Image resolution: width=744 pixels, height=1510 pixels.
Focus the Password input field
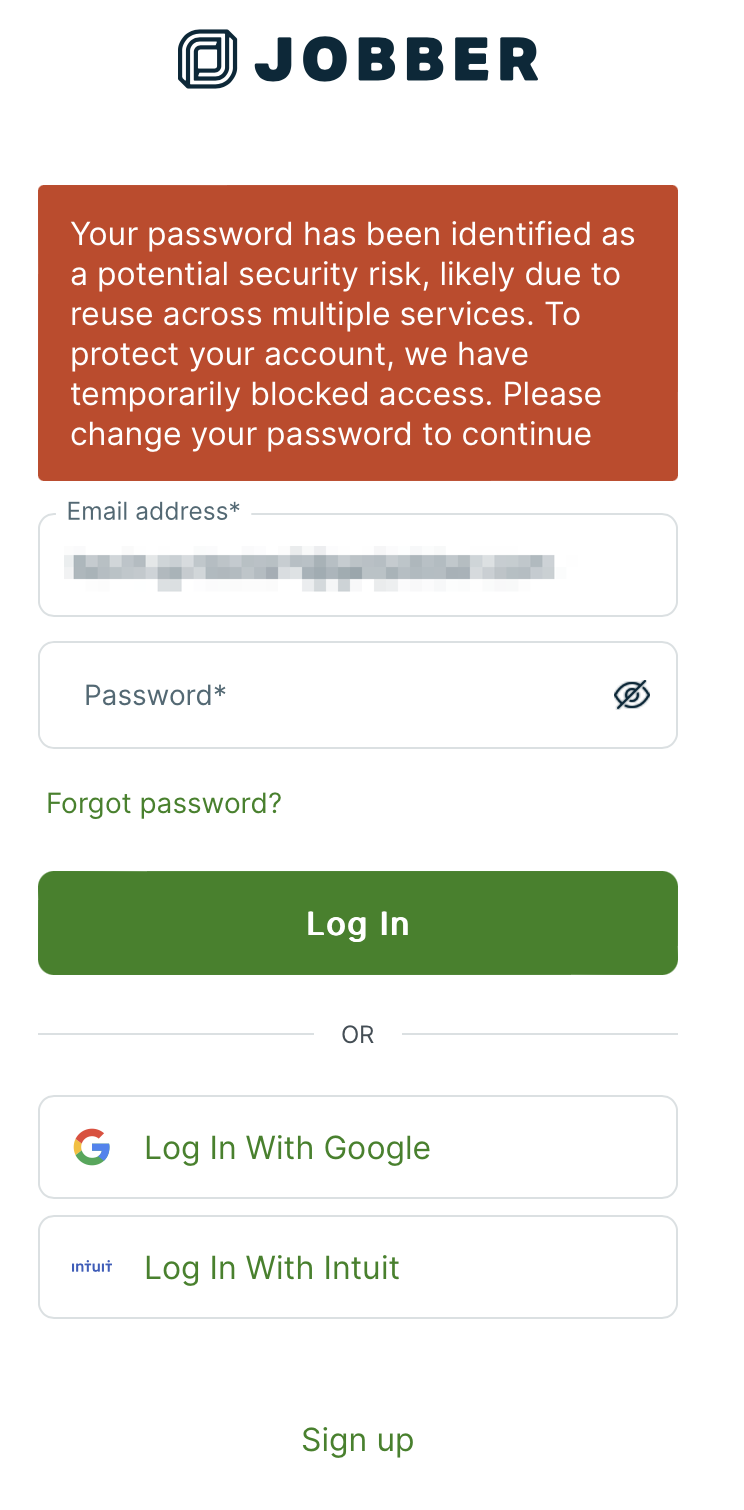coord(358,695)
